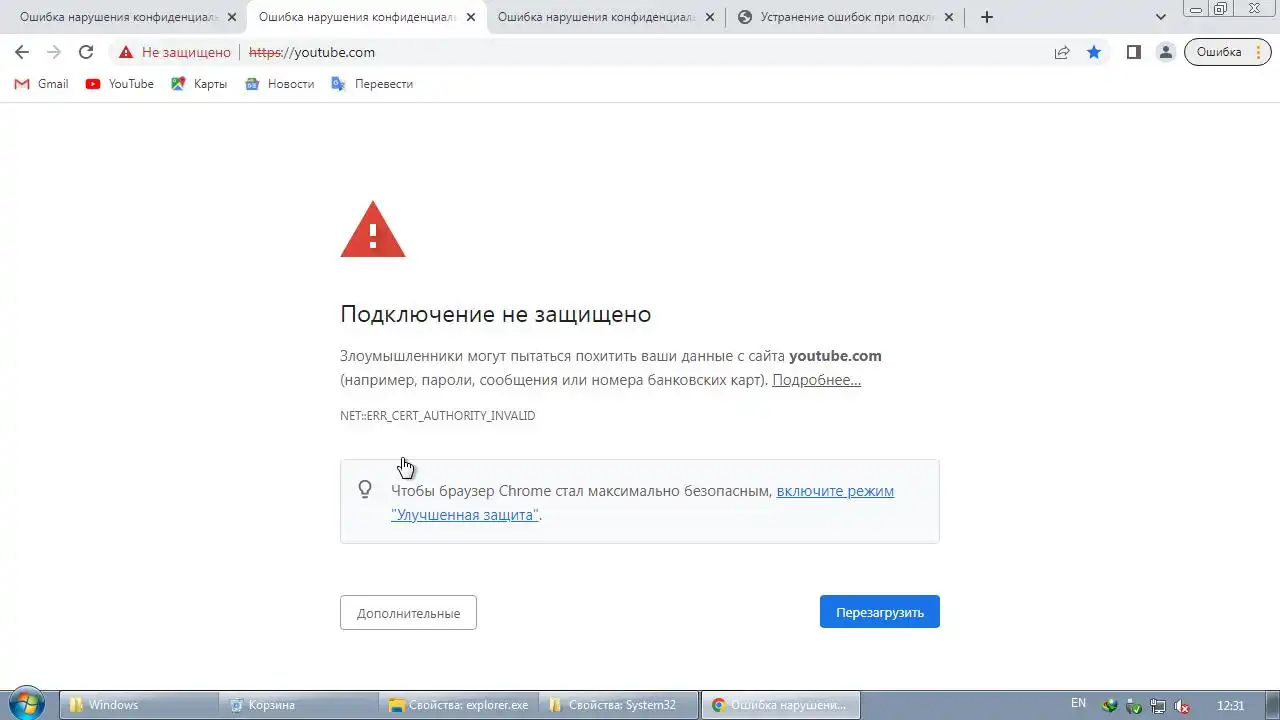Open the profile avatar menu
The height and width of the screenshot is (720, 1280).
click(x=1165, y=52)
